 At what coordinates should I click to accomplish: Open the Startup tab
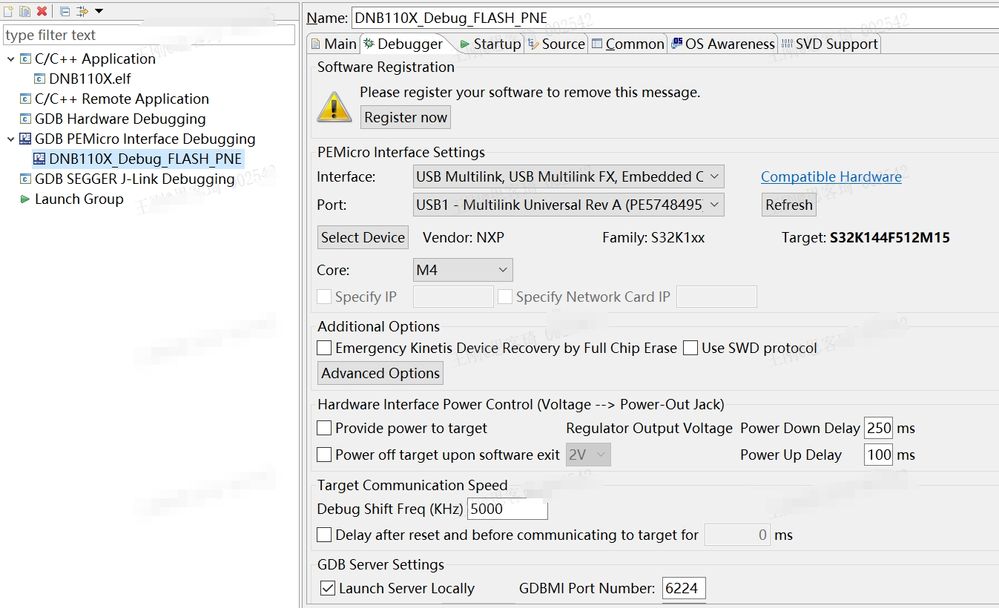[491, 44]
